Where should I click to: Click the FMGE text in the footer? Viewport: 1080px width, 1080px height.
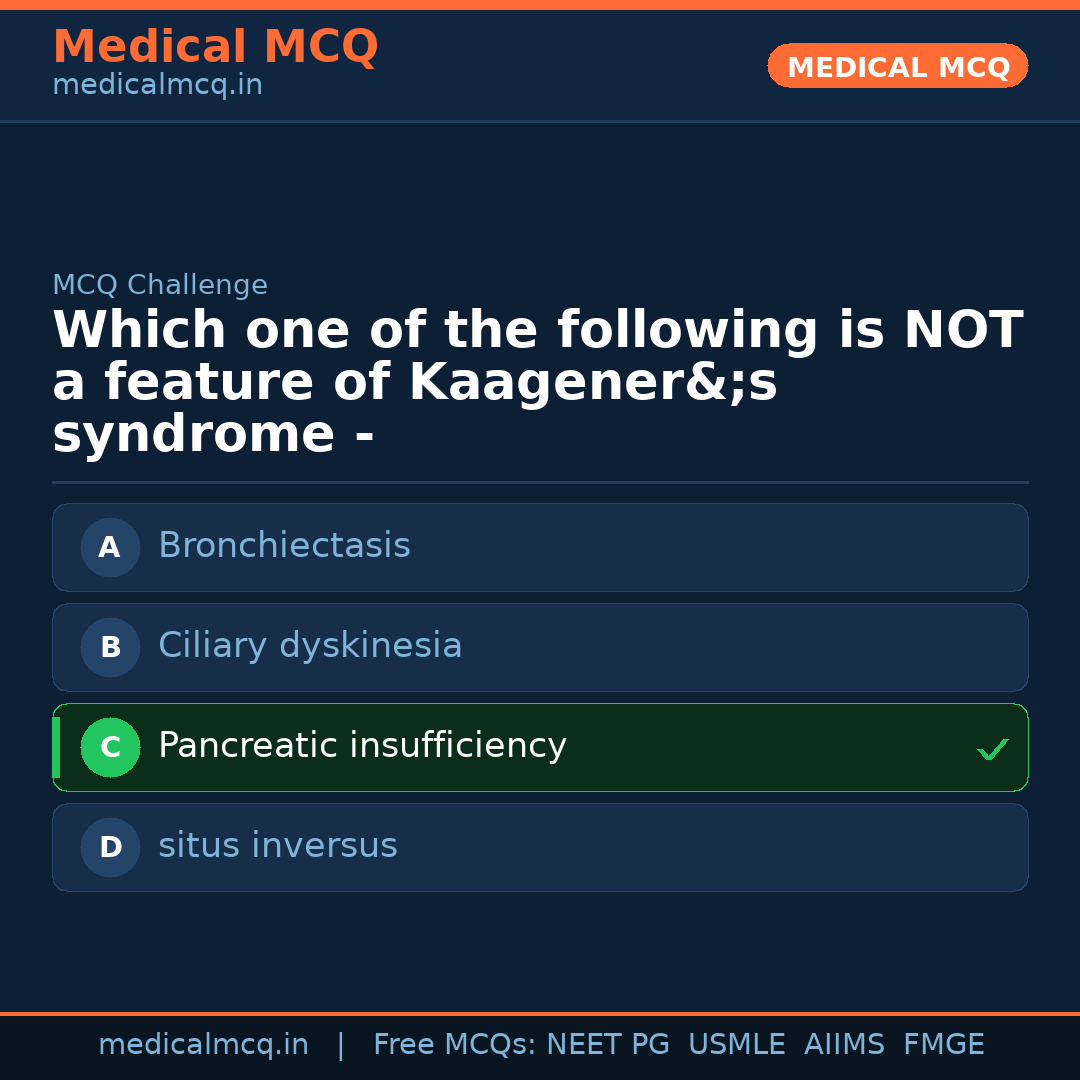pos(943,1043)
